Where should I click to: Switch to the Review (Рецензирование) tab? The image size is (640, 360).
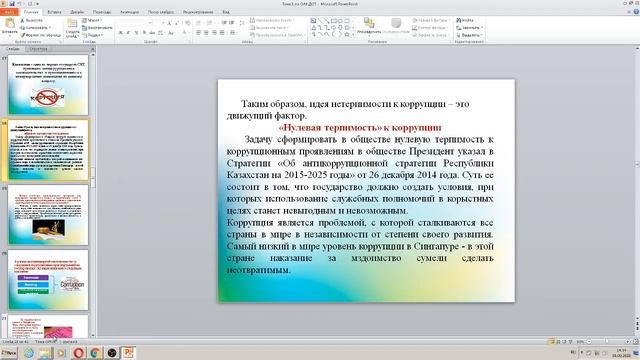click(198, 12)
